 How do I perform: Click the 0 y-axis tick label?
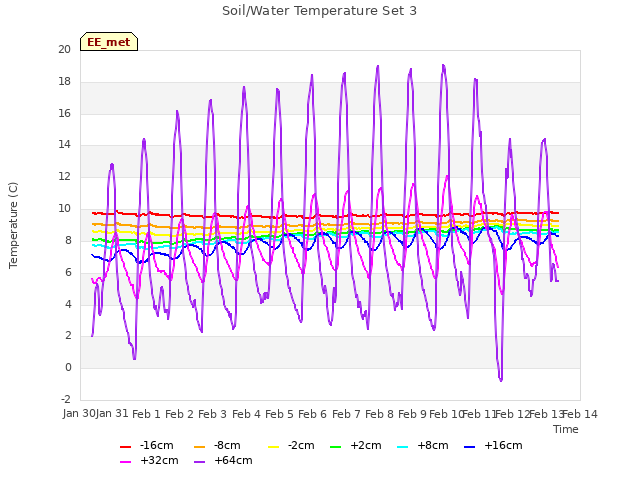point(68,367)
